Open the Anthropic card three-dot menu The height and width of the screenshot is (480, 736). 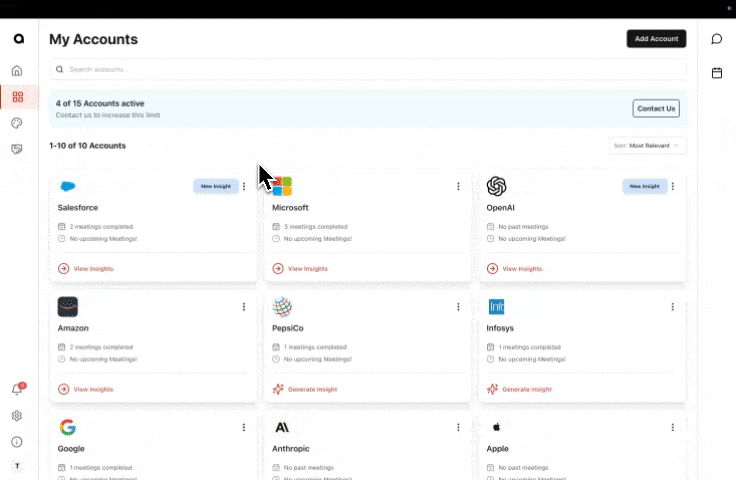(459, 427)
